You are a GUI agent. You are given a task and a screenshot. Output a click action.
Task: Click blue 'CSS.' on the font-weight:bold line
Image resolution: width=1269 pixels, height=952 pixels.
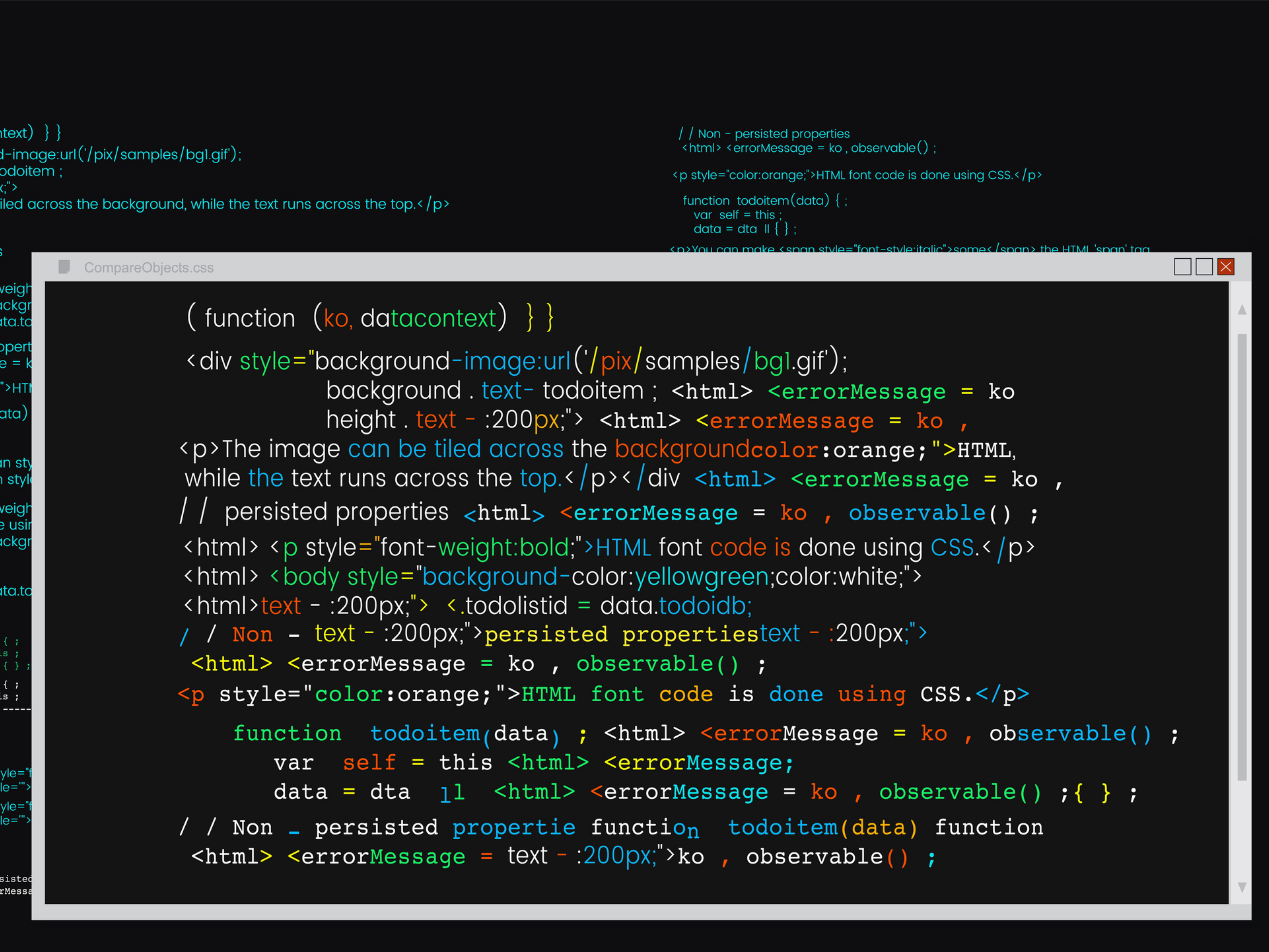[953, 548]
